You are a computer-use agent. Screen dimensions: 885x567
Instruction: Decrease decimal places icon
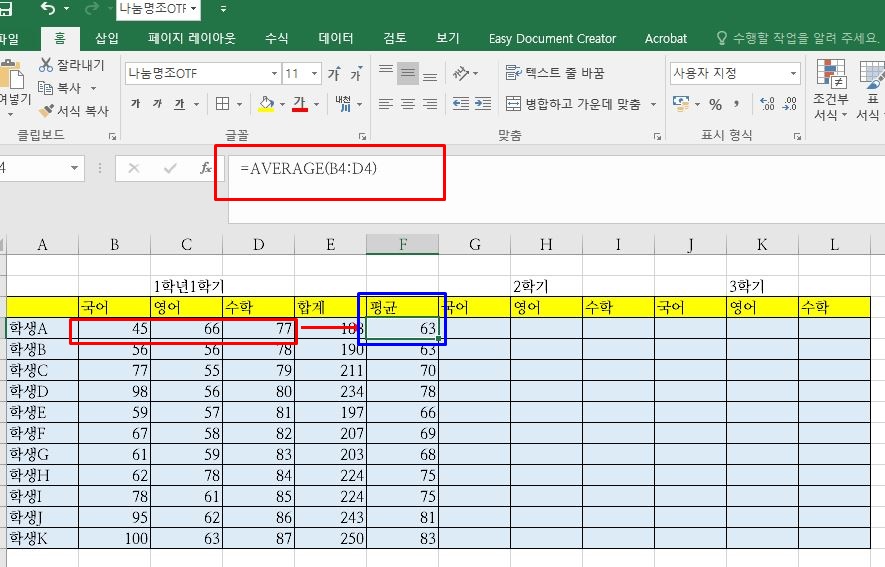click(x=790, y=104)
